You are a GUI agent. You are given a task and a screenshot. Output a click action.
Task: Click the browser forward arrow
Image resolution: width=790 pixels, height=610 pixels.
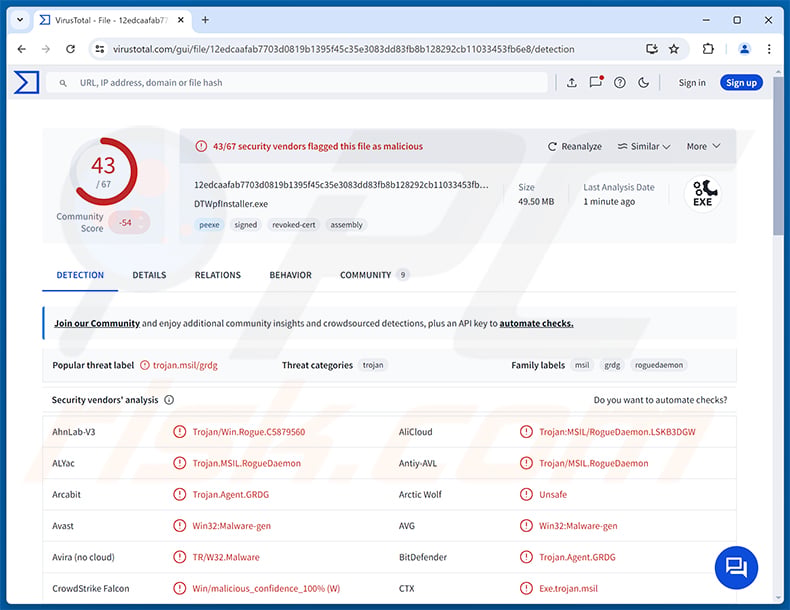pyautogui.click(x=46, y=49)
